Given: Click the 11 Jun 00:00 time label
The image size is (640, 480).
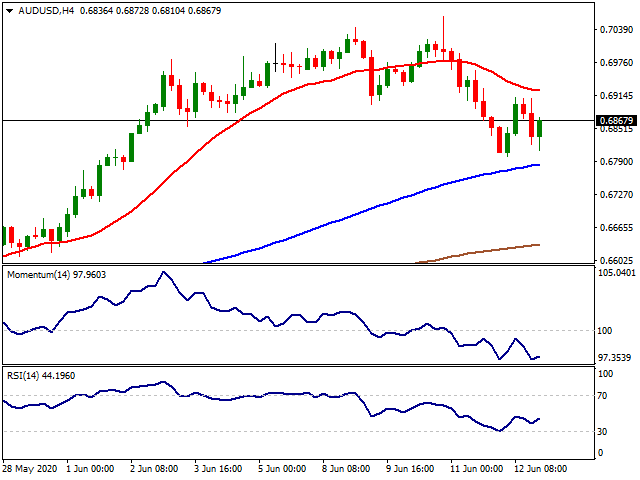Looking at the screenshot, I should tap(477, 469).
